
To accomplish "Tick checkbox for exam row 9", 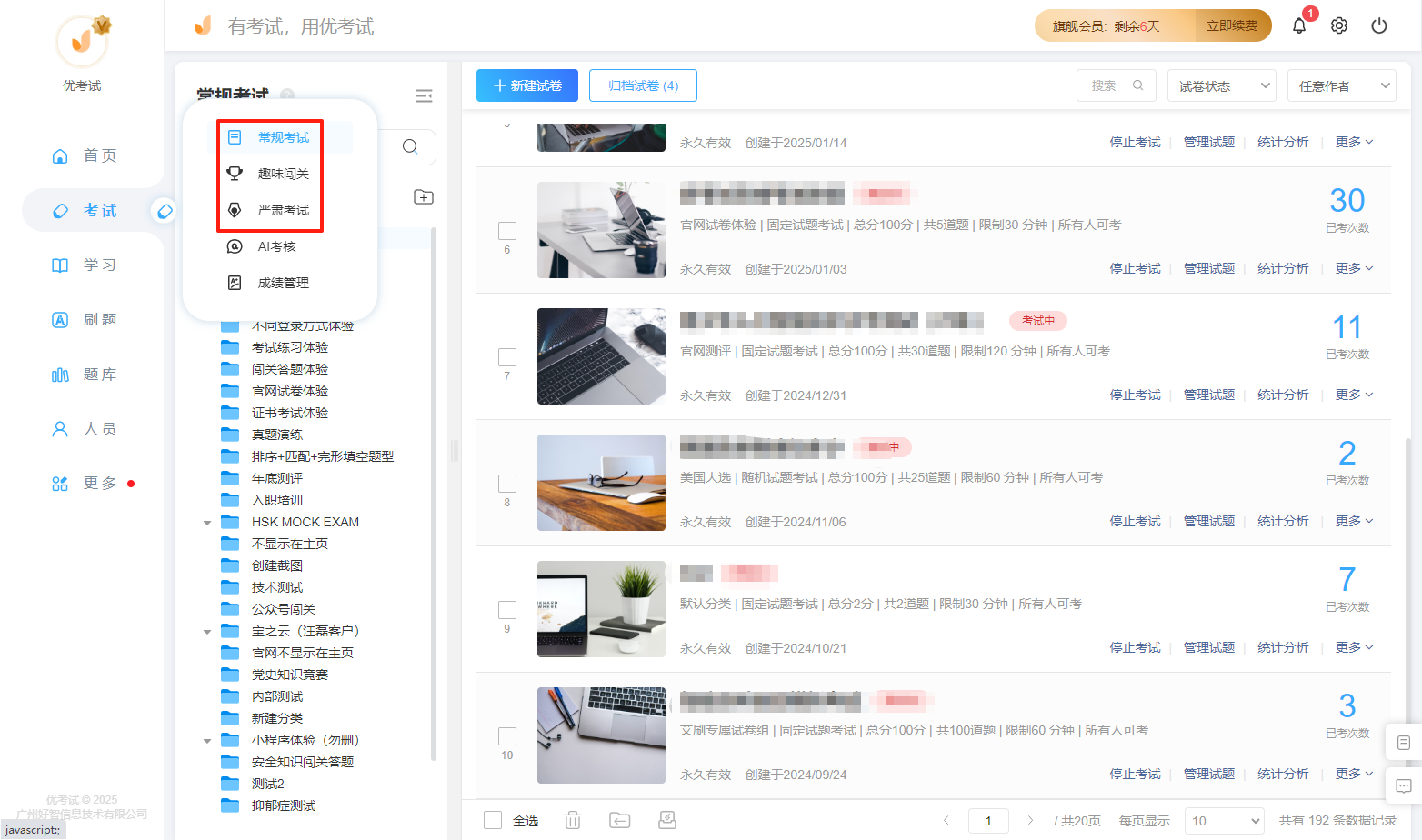I will tap(507, 610).
